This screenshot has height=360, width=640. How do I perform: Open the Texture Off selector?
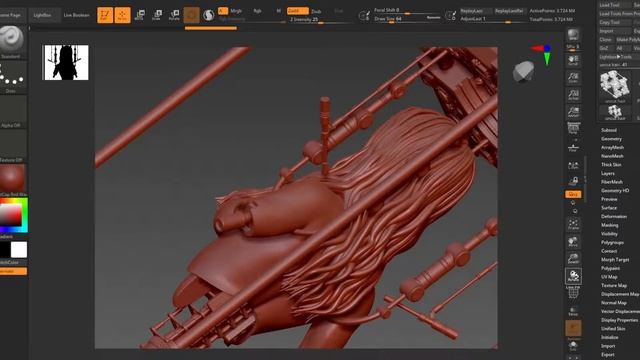[x=12, y=147]
